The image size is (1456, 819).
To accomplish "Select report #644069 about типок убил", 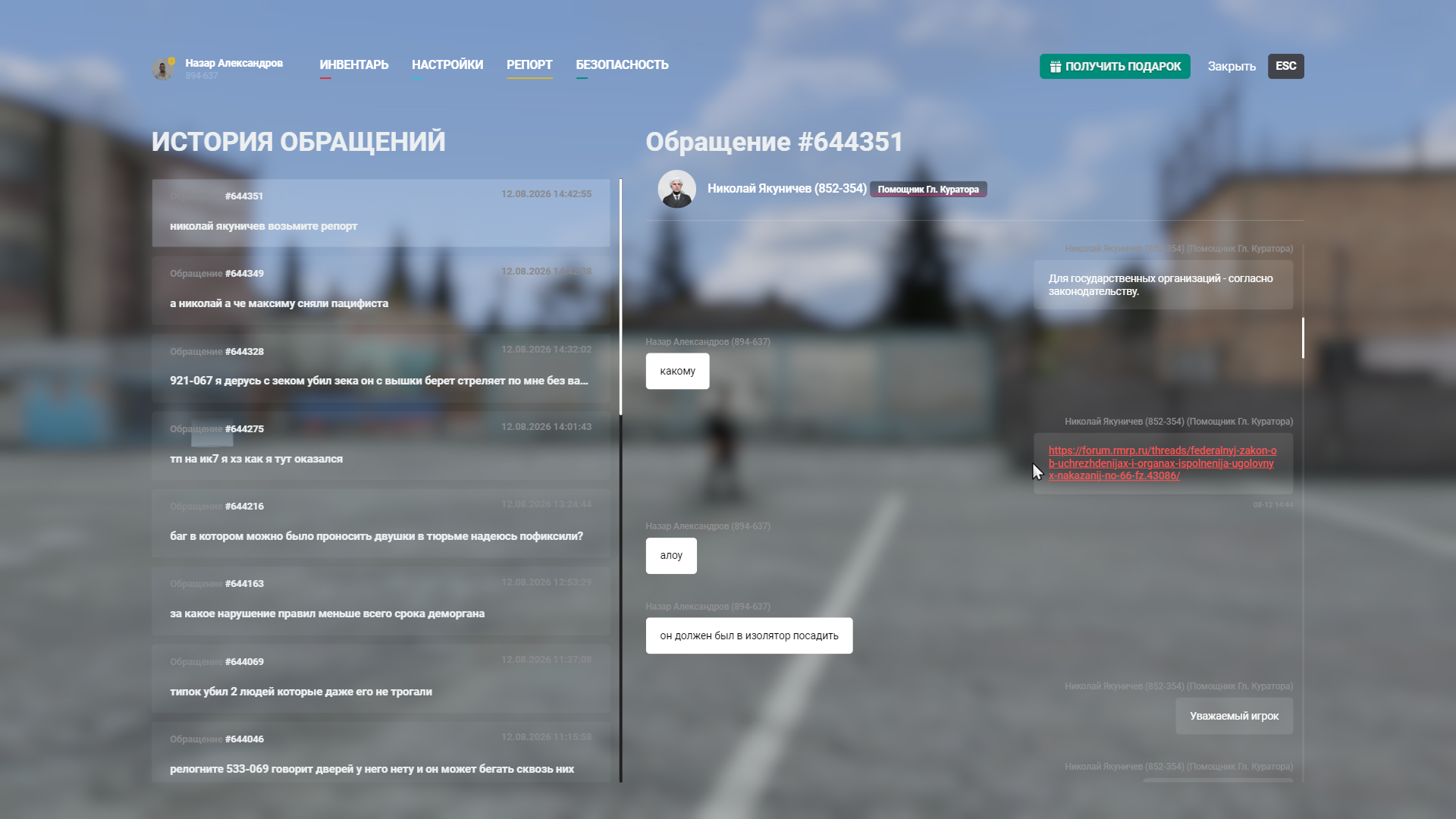I will pos(381,679).
